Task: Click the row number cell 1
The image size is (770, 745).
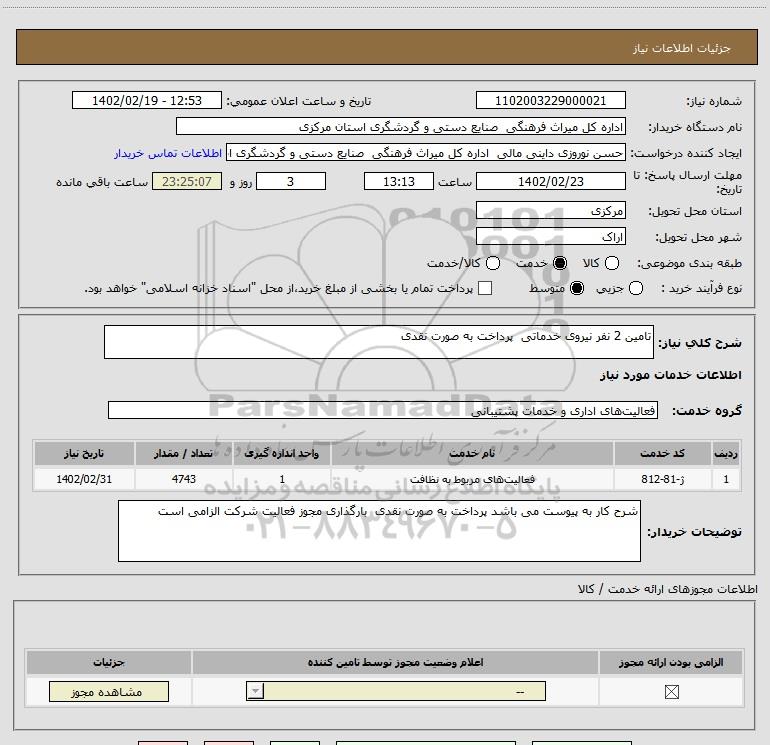Action: [x=726, y=479]
